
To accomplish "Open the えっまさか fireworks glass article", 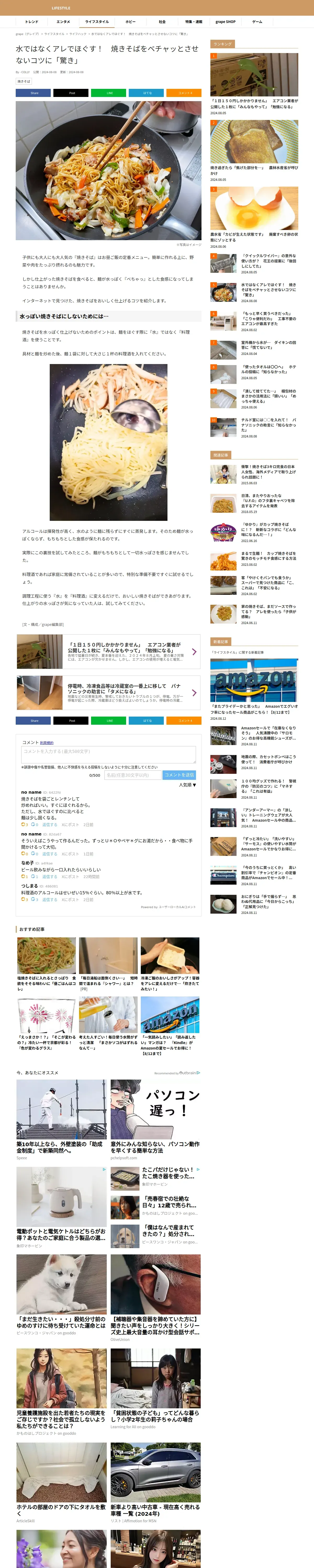I will click(46, 1024).
